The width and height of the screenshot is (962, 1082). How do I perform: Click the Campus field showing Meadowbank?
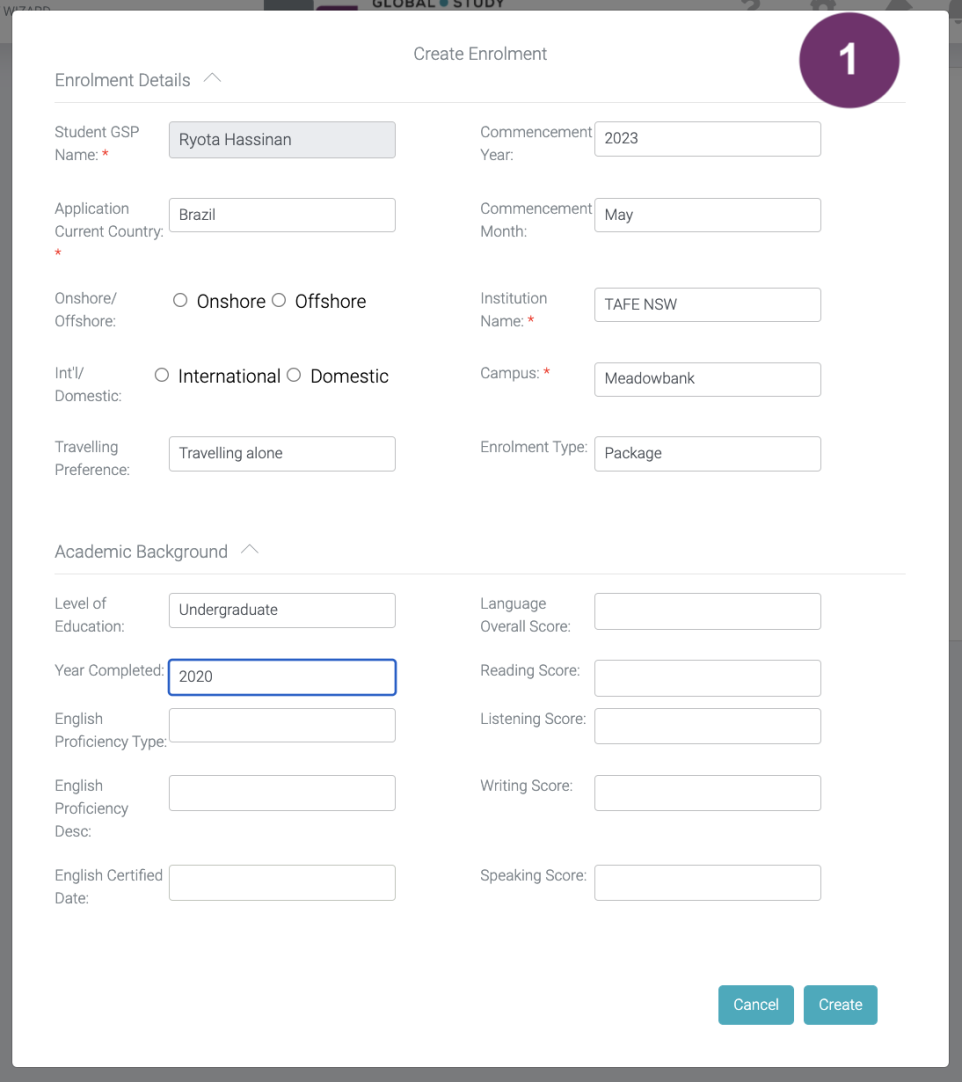707,379
